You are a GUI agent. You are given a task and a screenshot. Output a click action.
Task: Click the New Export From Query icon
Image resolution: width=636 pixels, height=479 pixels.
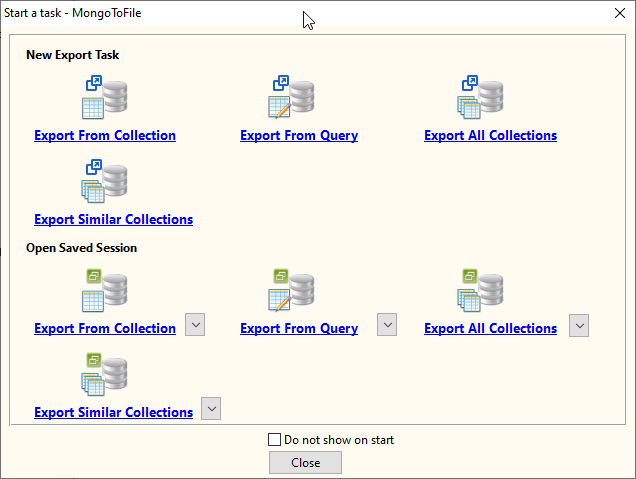291,98
